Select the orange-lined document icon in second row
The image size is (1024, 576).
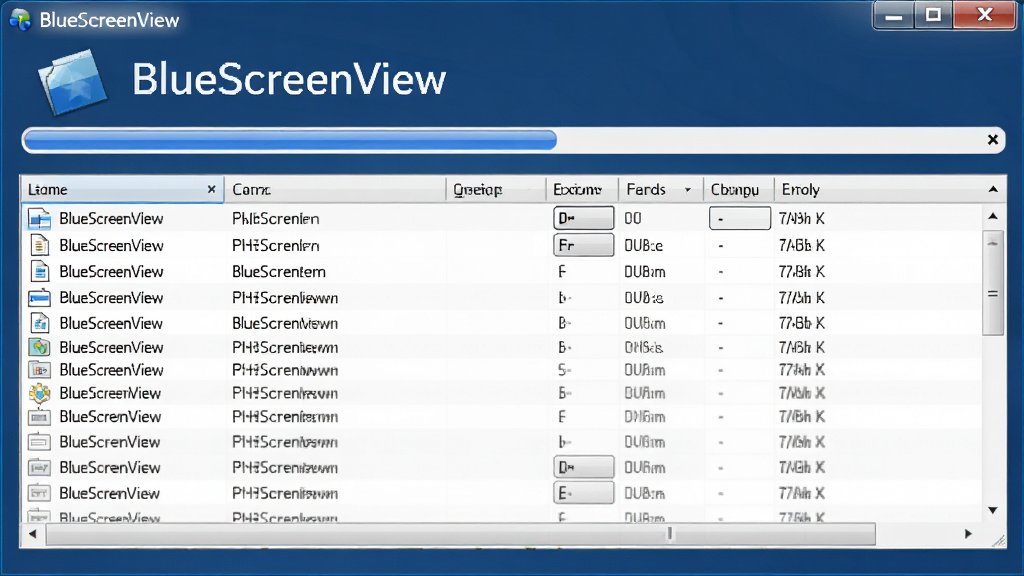pos(40,246)
